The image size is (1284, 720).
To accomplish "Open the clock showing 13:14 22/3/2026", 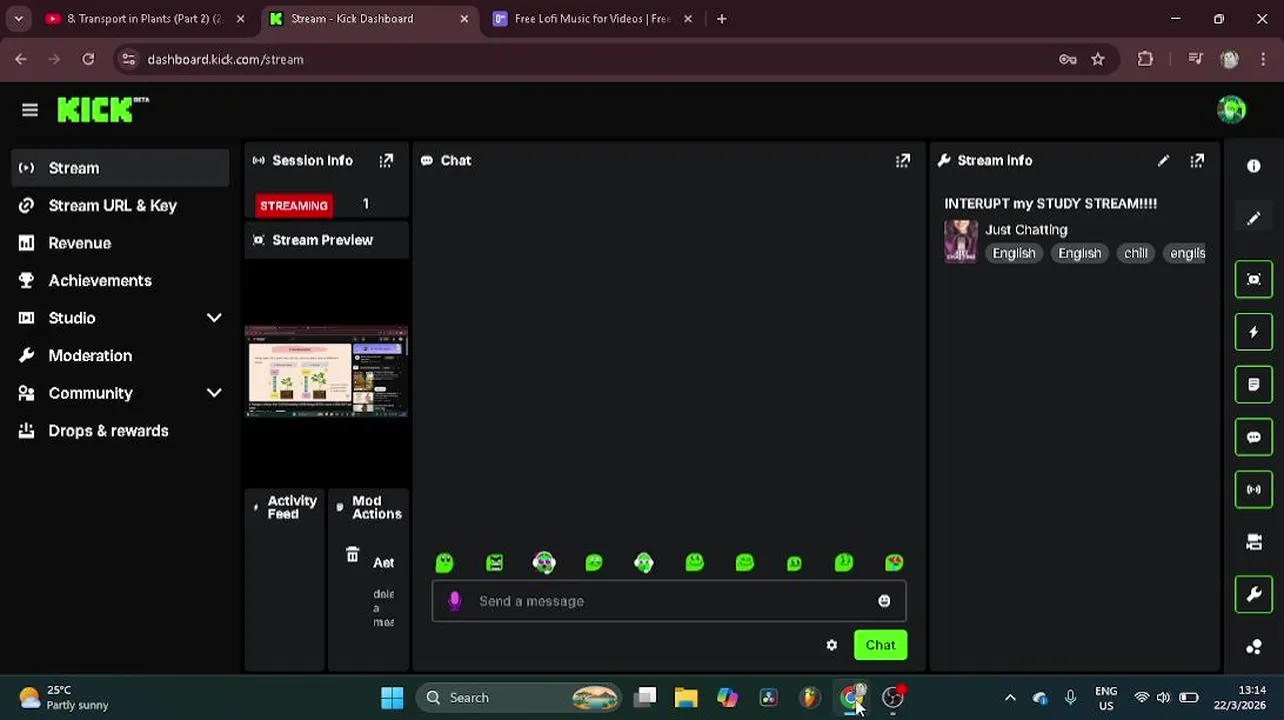I will click(x=1238, y=697).
